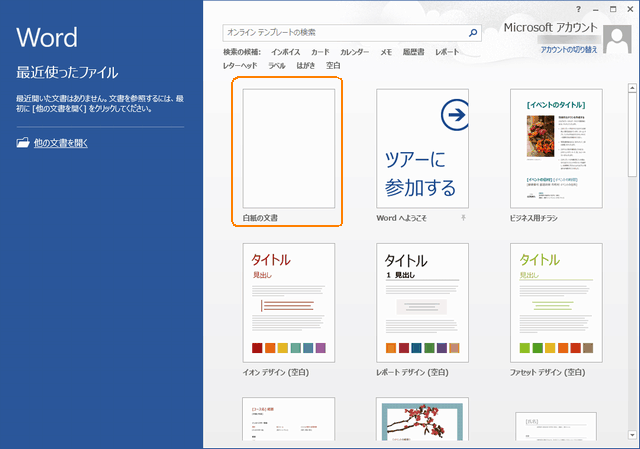Choose the はがき search suggestion
The width and height of the screenshot is (640, 449).
click(x=306, y=66)
